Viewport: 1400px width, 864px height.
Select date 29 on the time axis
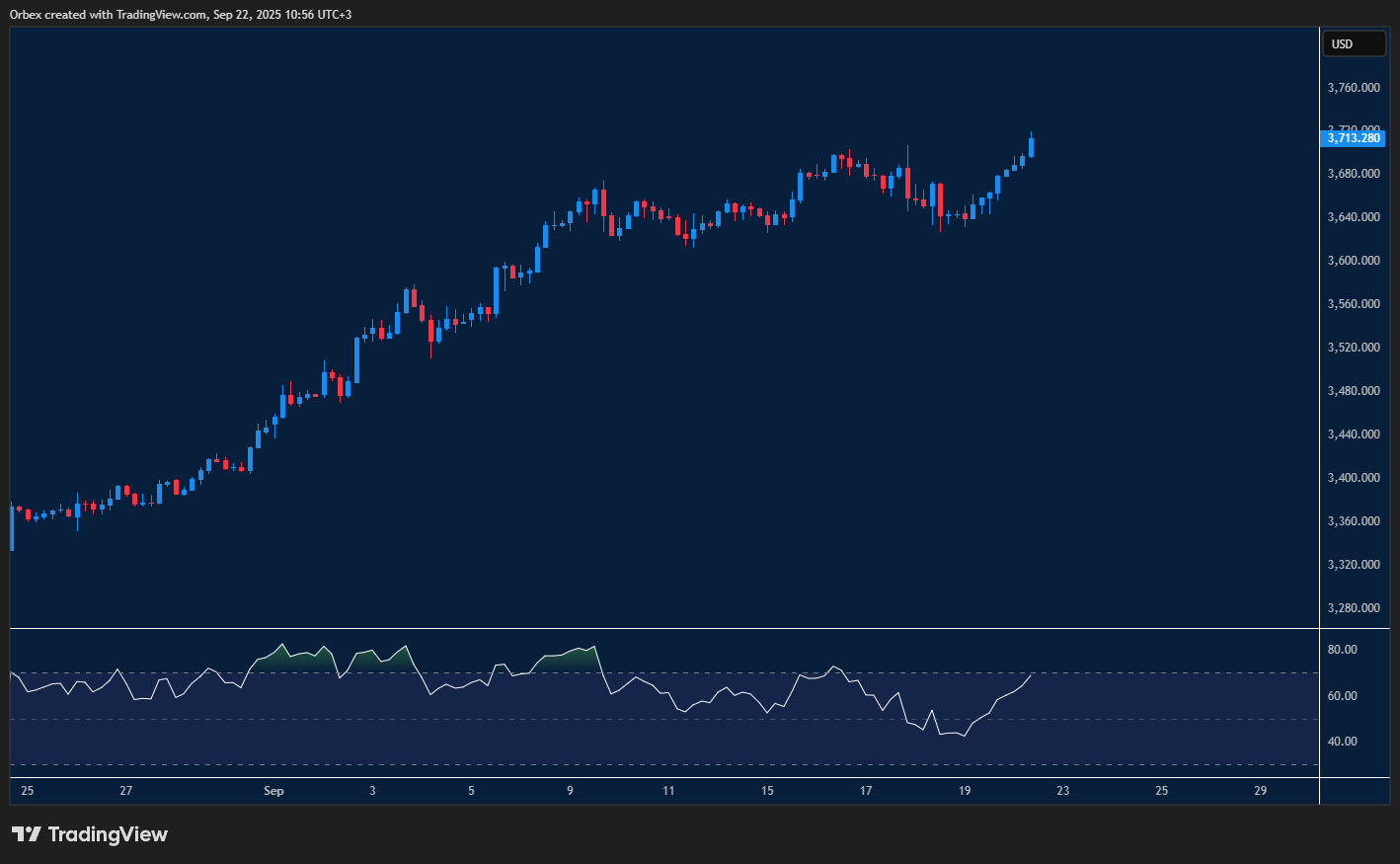[x=1260, y=791]
